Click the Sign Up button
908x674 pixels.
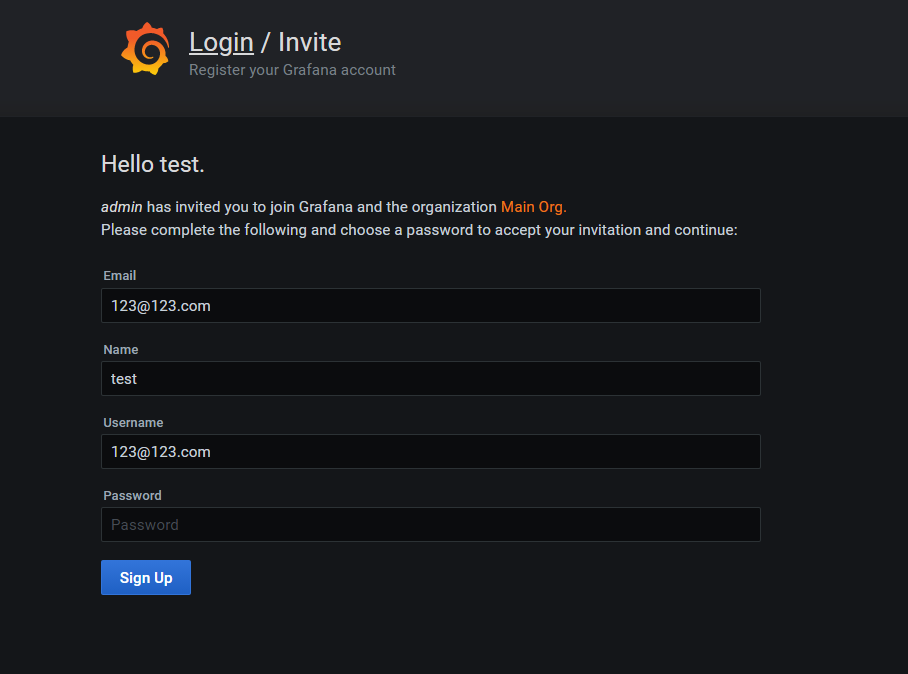click(x=145, y=577)
